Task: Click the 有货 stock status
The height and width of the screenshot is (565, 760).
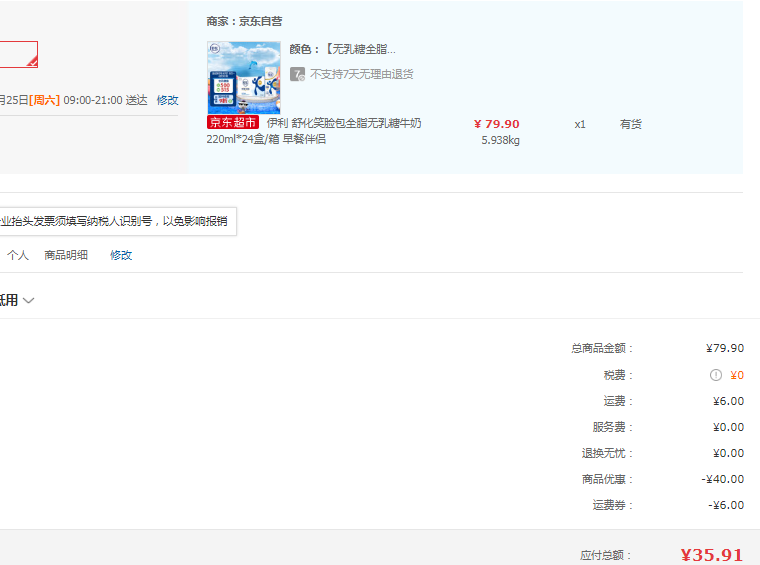Action: (631, 125)
